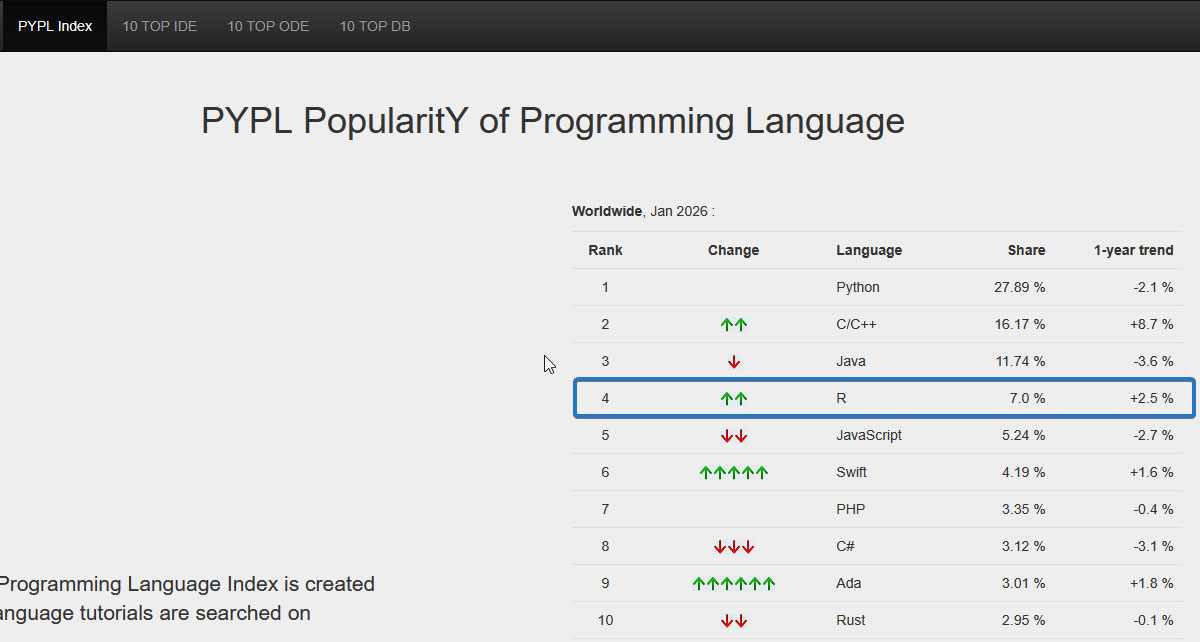The height and width of the screenshot is (642, 1200).
Task: Click the PHP row language name
Action: point(851,510)
